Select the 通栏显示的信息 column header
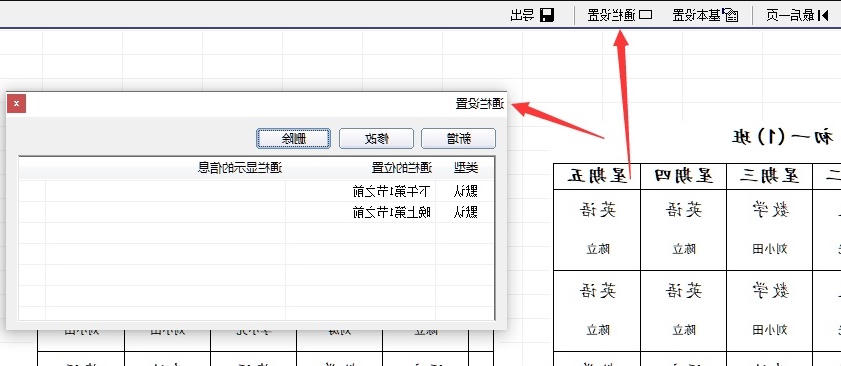Screen dimensions: 841x366 tap(240, 169)
